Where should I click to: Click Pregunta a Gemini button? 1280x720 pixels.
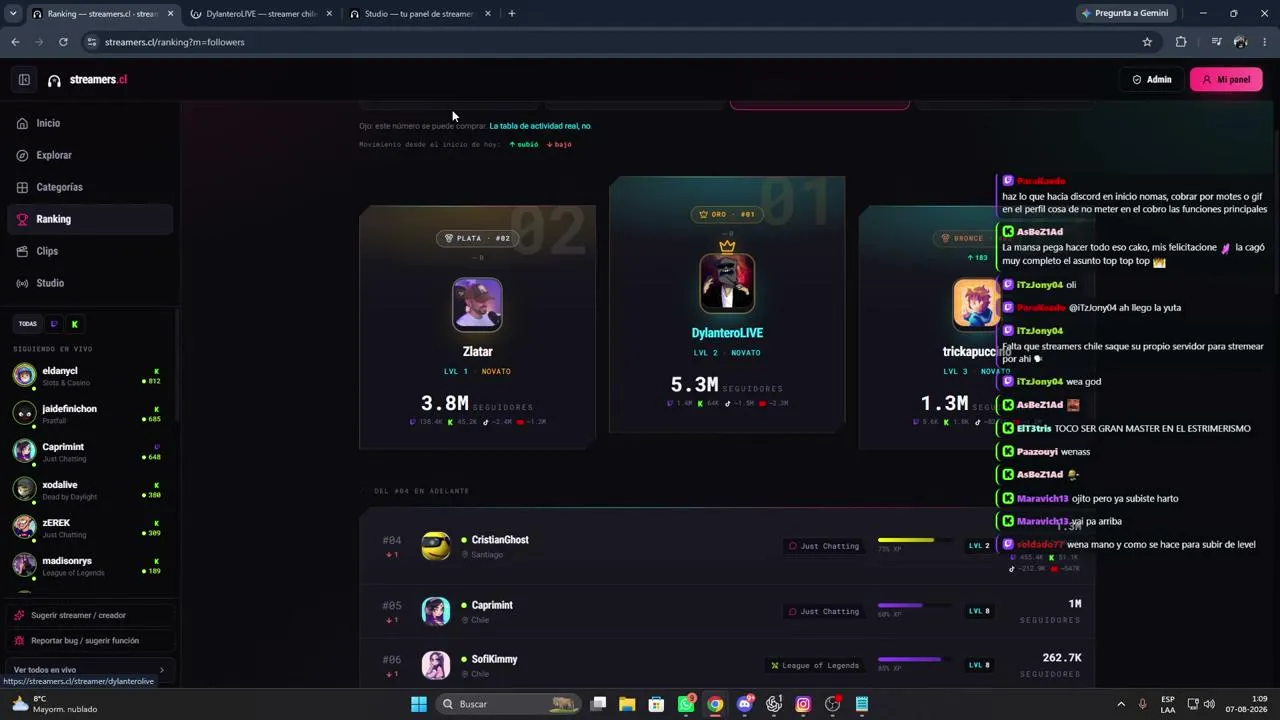coord(1125,14)
